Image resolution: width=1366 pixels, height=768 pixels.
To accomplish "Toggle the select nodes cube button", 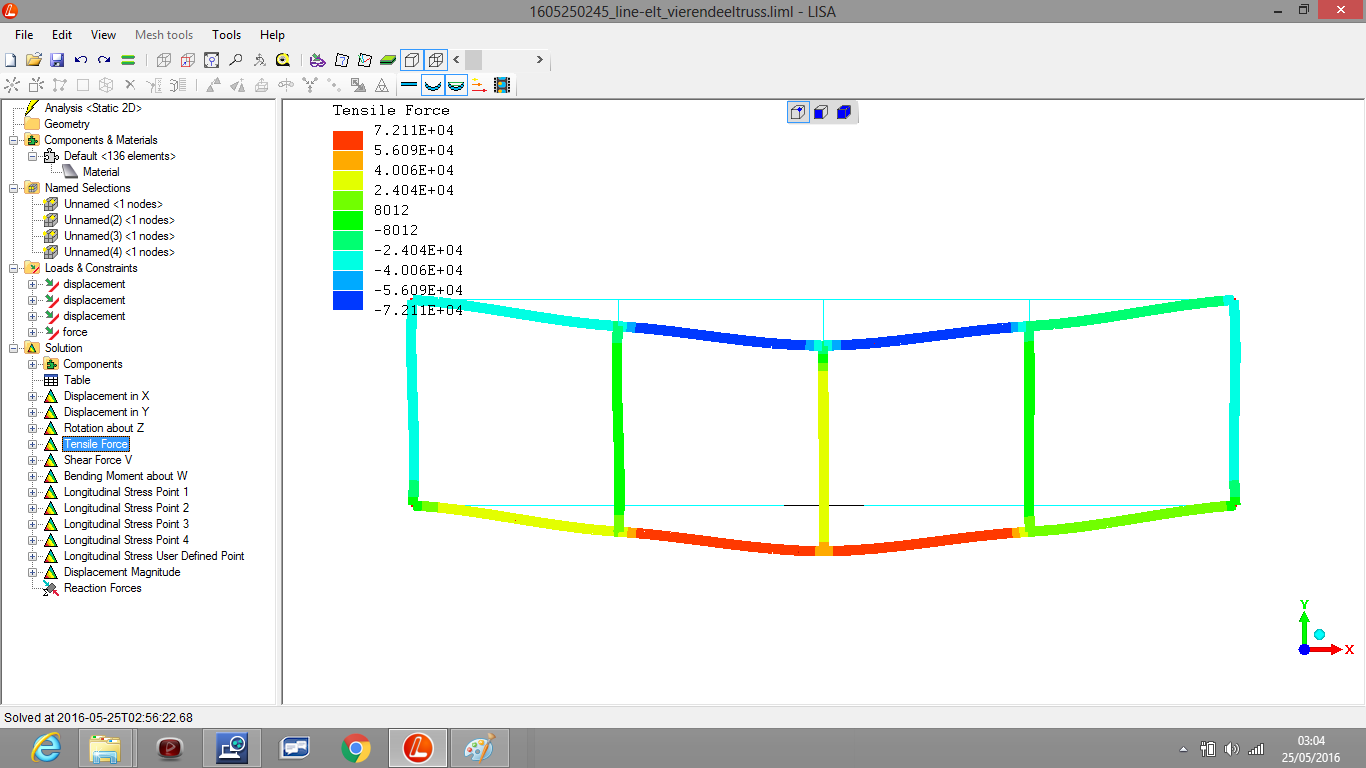I will point(798,112).
